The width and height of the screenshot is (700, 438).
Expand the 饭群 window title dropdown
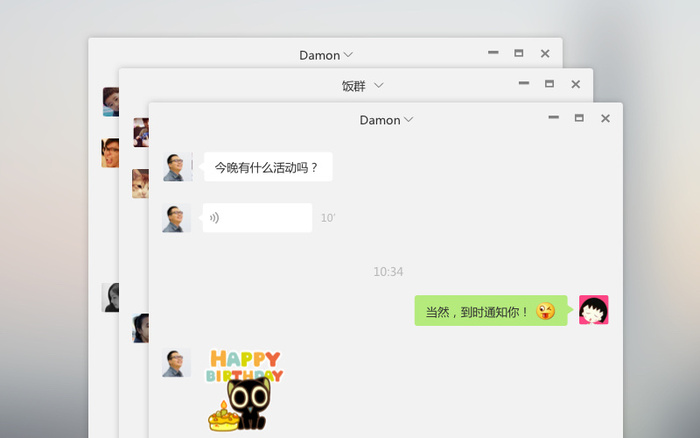tap(379, 85)
